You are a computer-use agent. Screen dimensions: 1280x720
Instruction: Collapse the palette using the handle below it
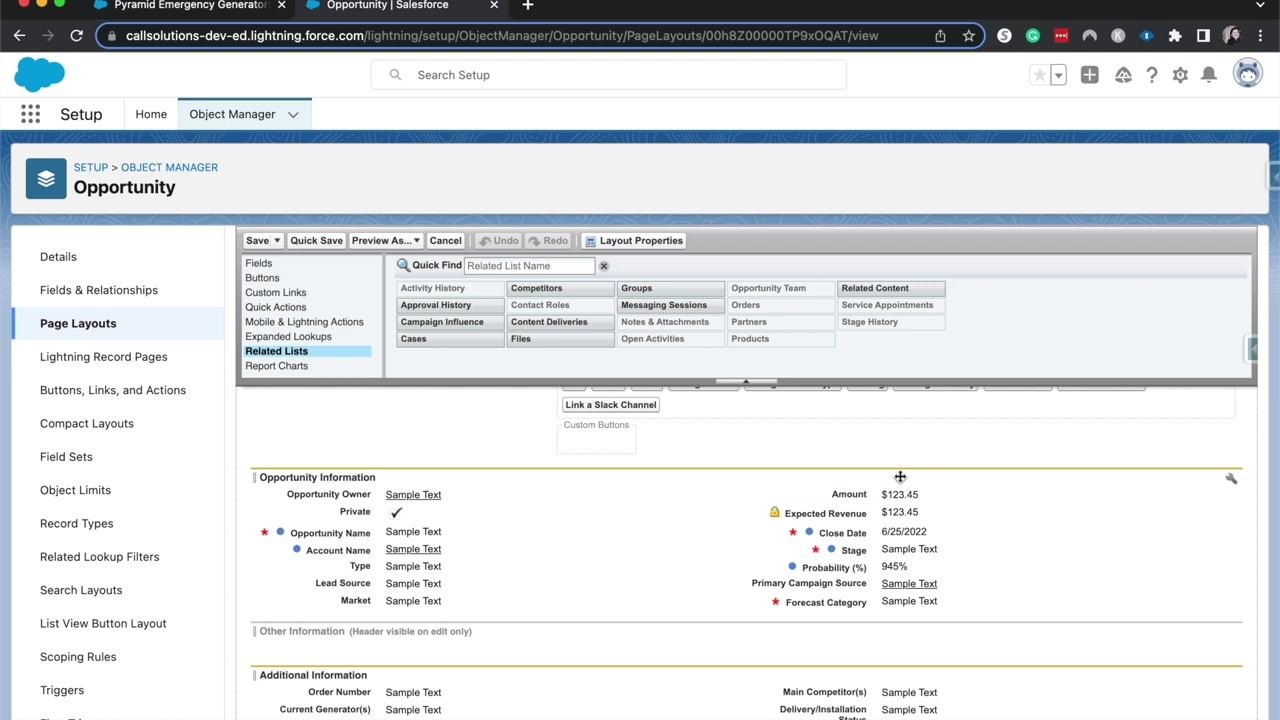click(745, 381)
